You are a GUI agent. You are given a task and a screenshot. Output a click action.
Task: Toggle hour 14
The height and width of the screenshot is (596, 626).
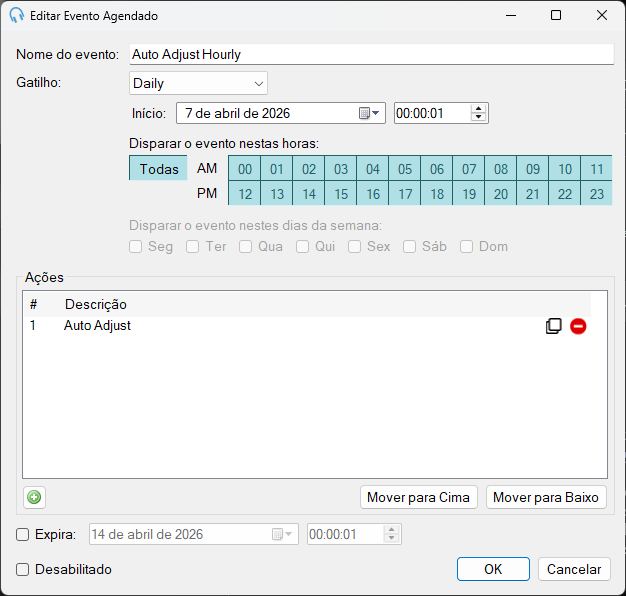click(309, 193)
